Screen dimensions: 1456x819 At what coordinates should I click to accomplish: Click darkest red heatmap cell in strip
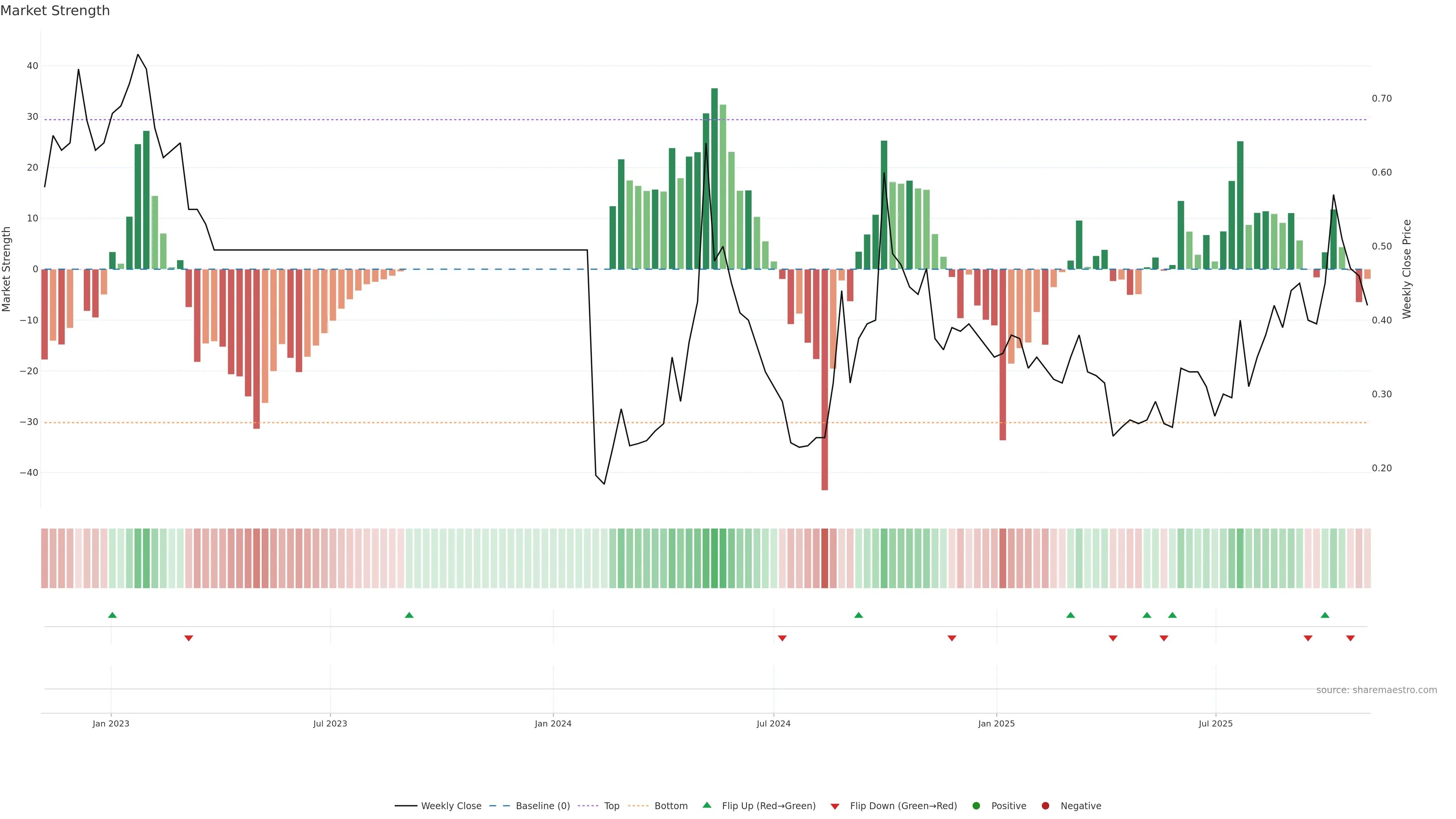(x=825, y=559)
